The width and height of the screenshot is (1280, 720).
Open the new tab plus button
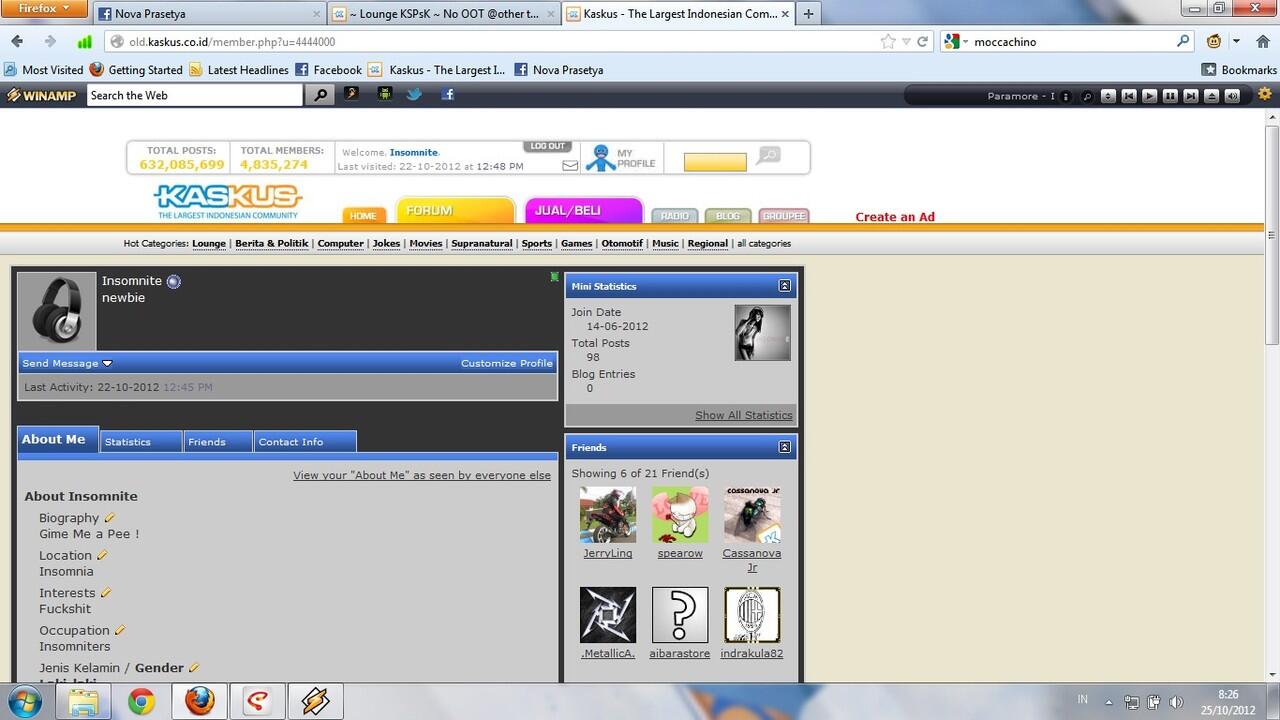click(x=808, y=14)
